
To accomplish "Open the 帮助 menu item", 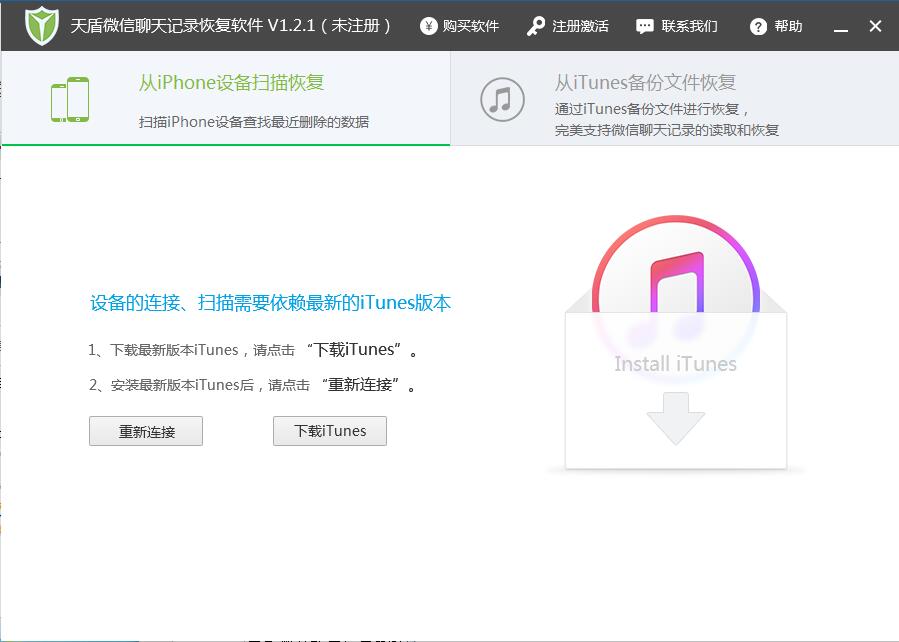I will tap(788, 26).
